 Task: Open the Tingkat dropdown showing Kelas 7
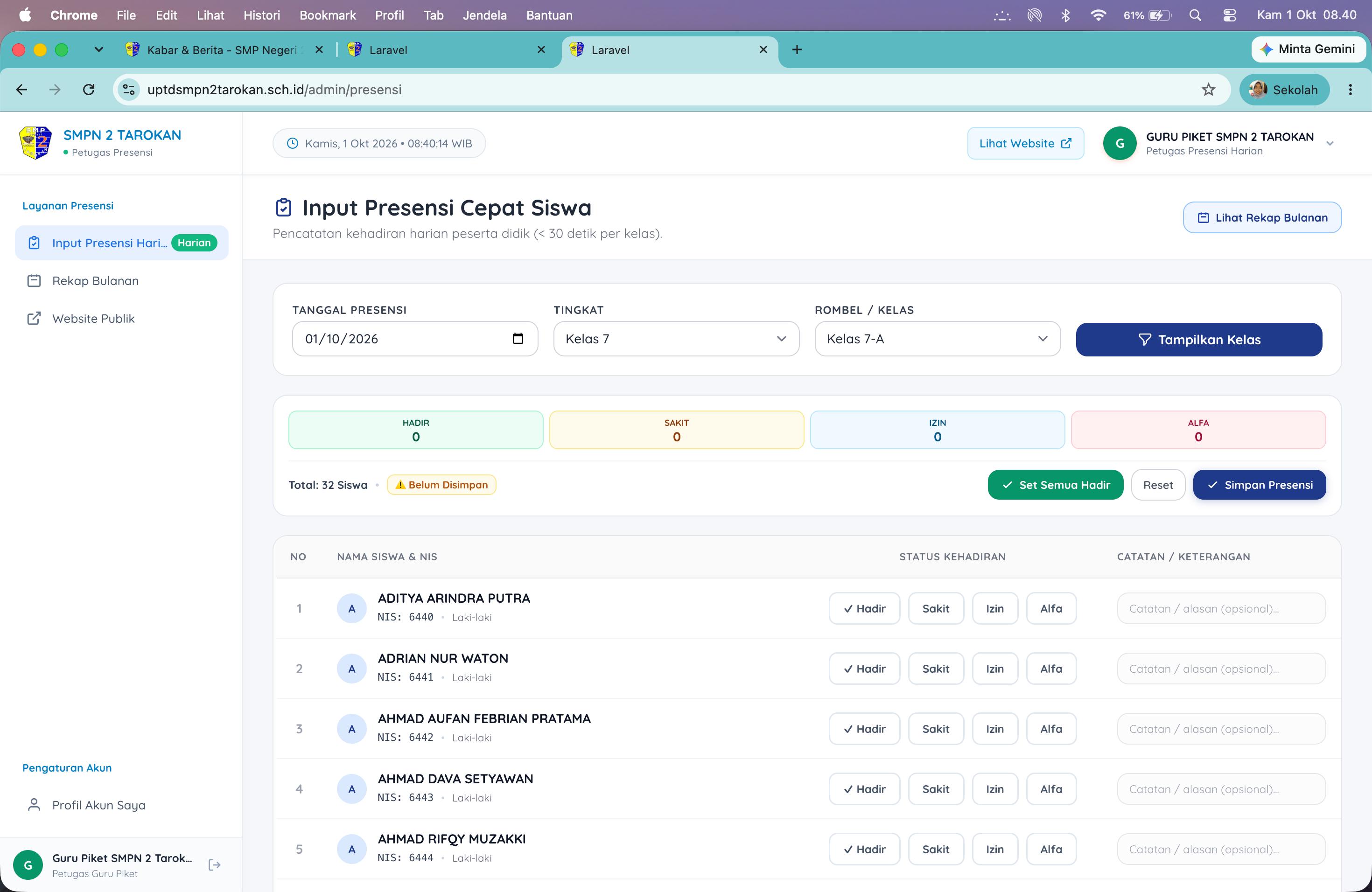click(x=676, y=339)
